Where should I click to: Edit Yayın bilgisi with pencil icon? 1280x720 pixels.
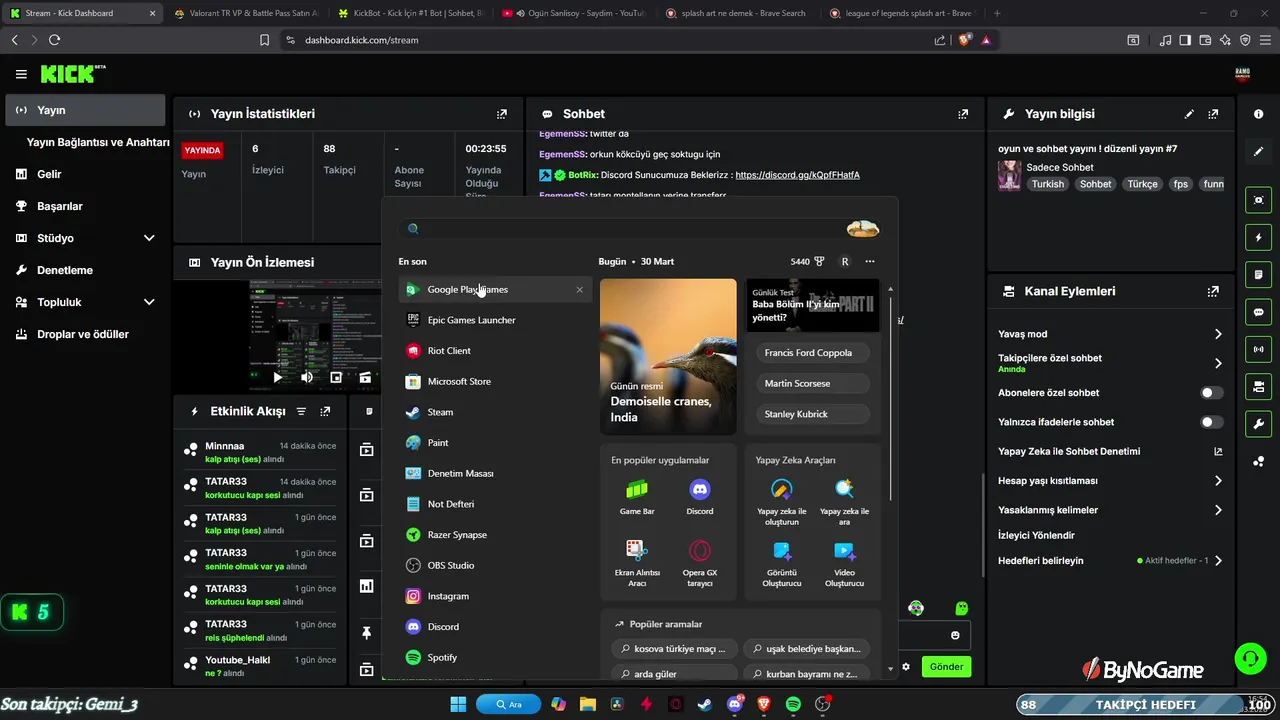[1189, 115]
